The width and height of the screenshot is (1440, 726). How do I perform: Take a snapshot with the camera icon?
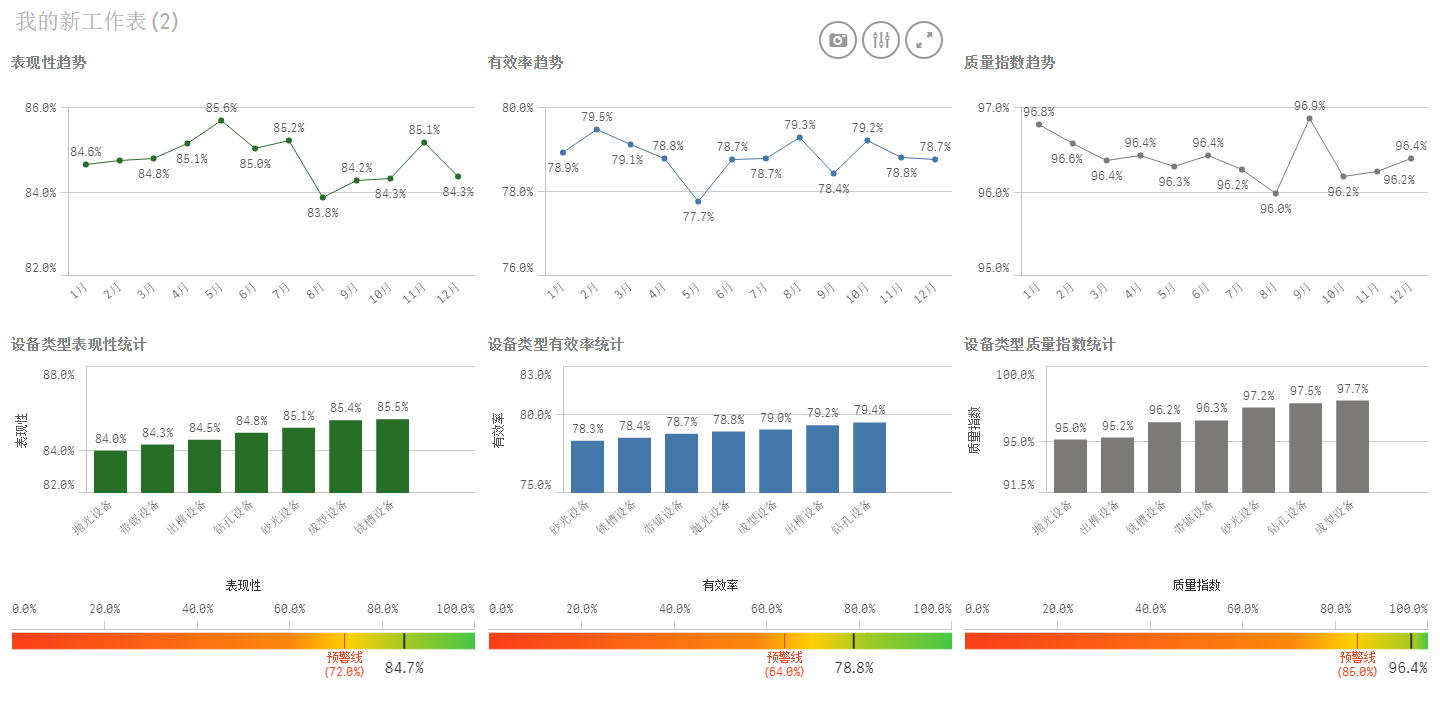point(838,40)
